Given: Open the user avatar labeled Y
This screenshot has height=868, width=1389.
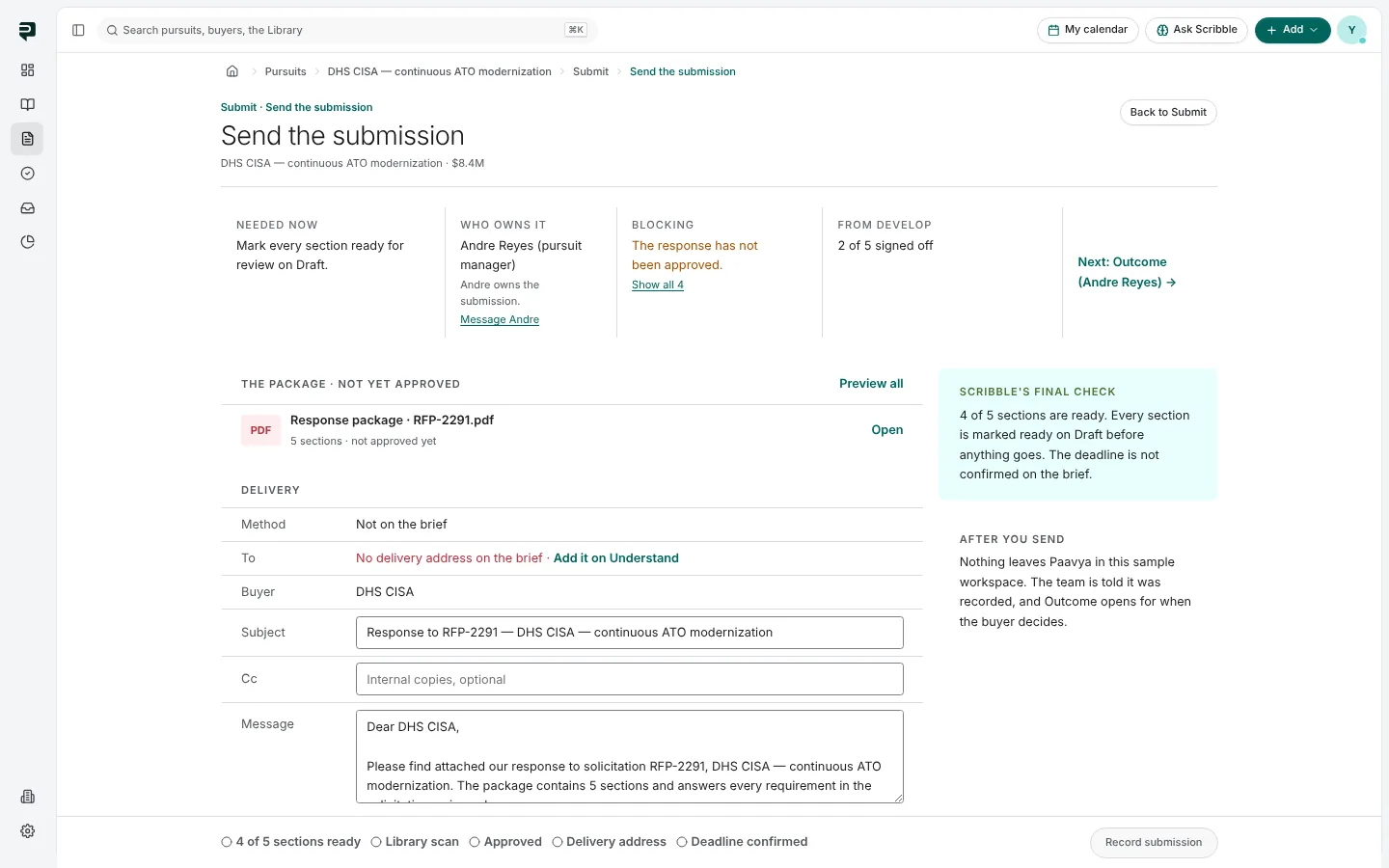Looking at the screenshot, I should pos(1351,30).
